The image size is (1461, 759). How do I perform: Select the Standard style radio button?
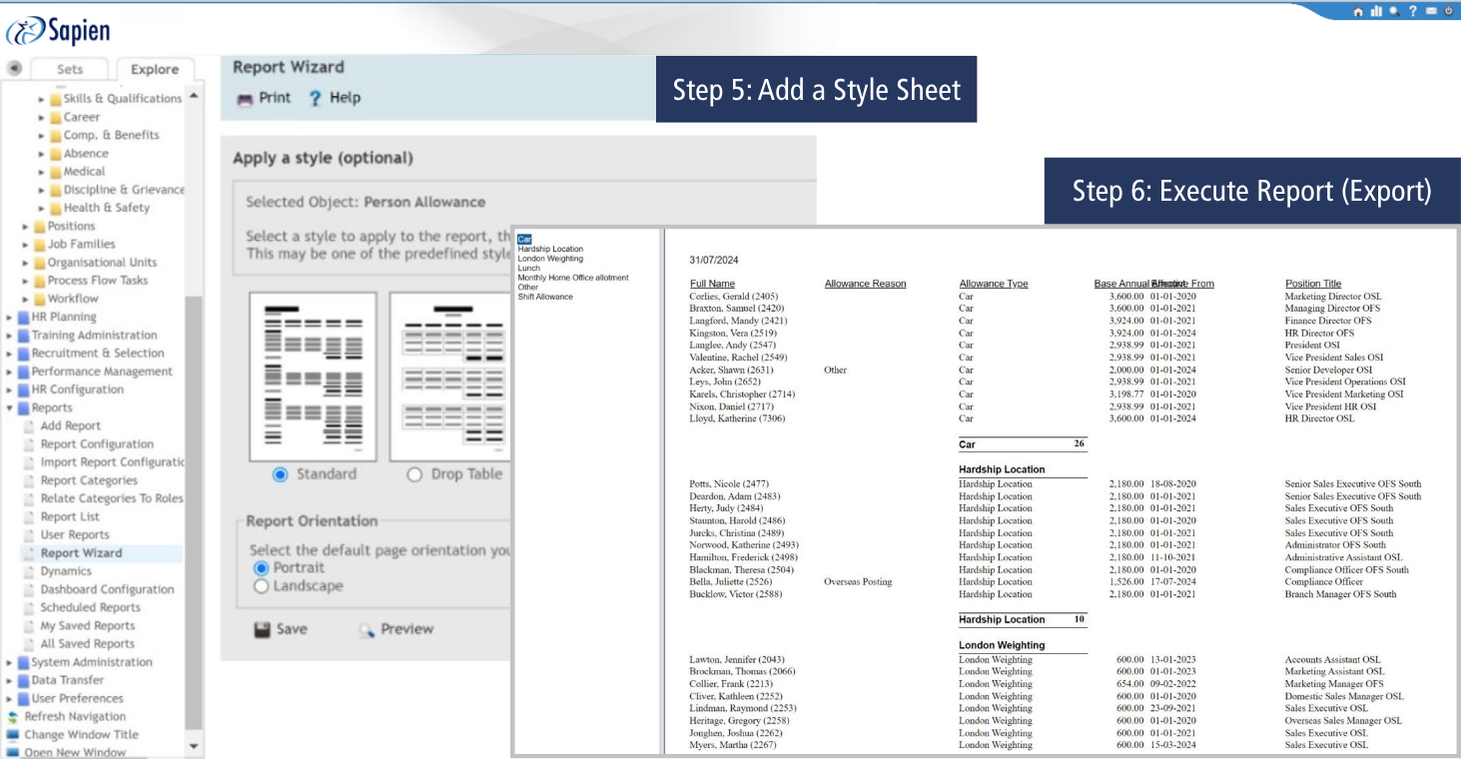(x=280, y=475)
